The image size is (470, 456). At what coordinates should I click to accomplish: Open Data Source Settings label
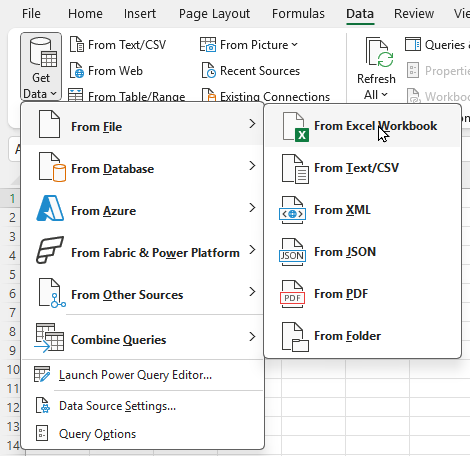point(117,406)
